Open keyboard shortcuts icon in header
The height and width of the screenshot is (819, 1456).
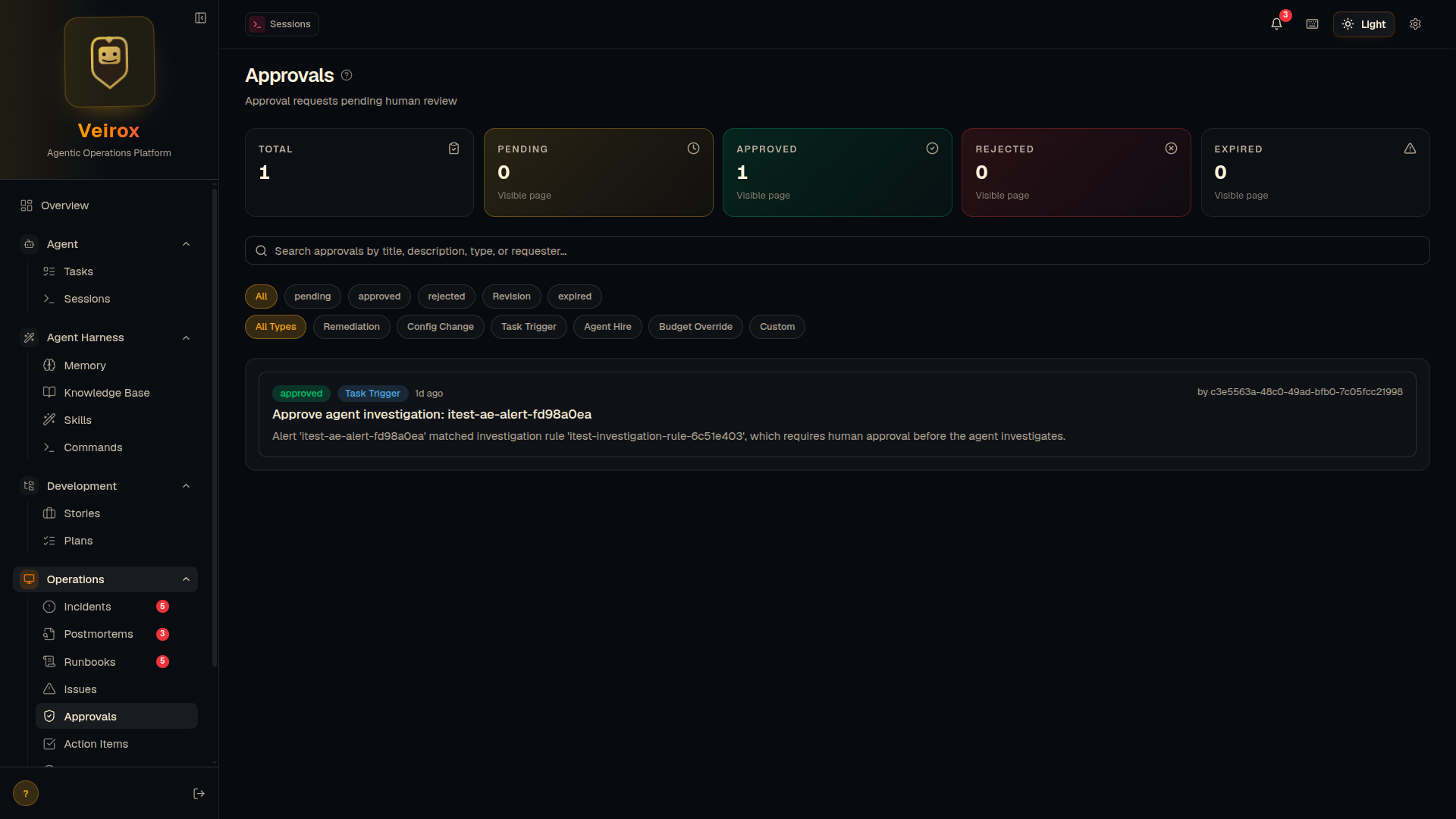pos(1312,24)
